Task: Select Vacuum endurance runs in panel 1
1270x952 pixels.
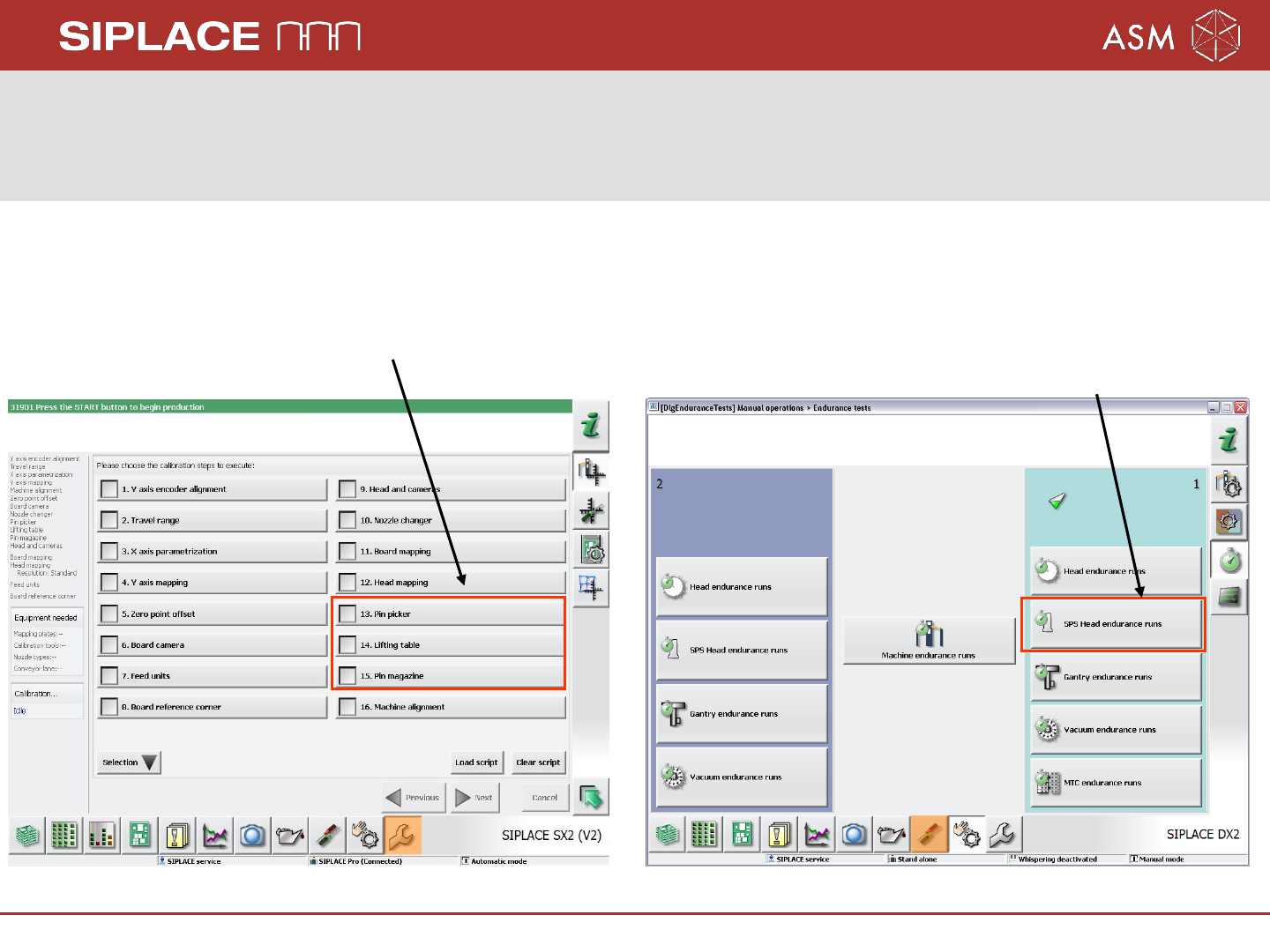Action: point(1116,730)
